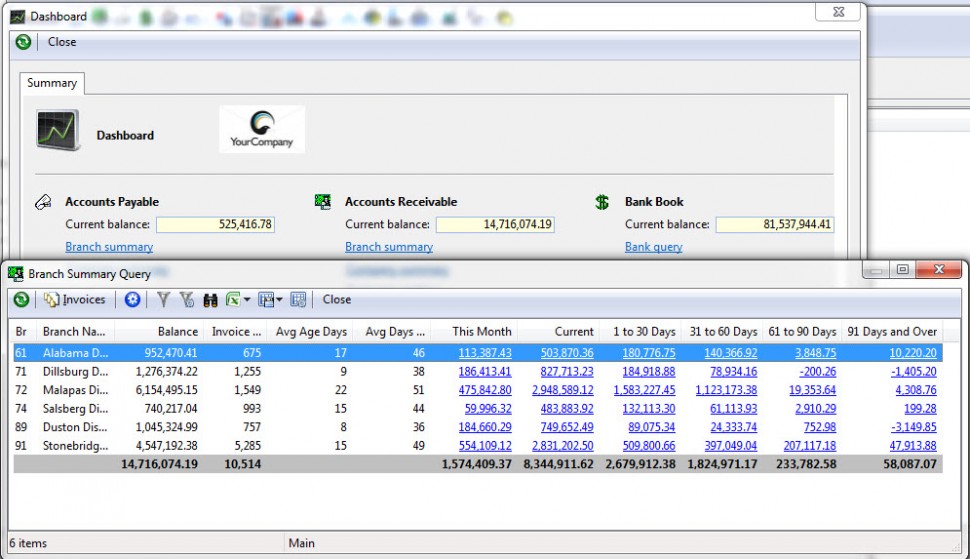Sort by the Branch Na... column header
Image resolution: width=970 pixels, height=559 pixels.
pos(75,332)
